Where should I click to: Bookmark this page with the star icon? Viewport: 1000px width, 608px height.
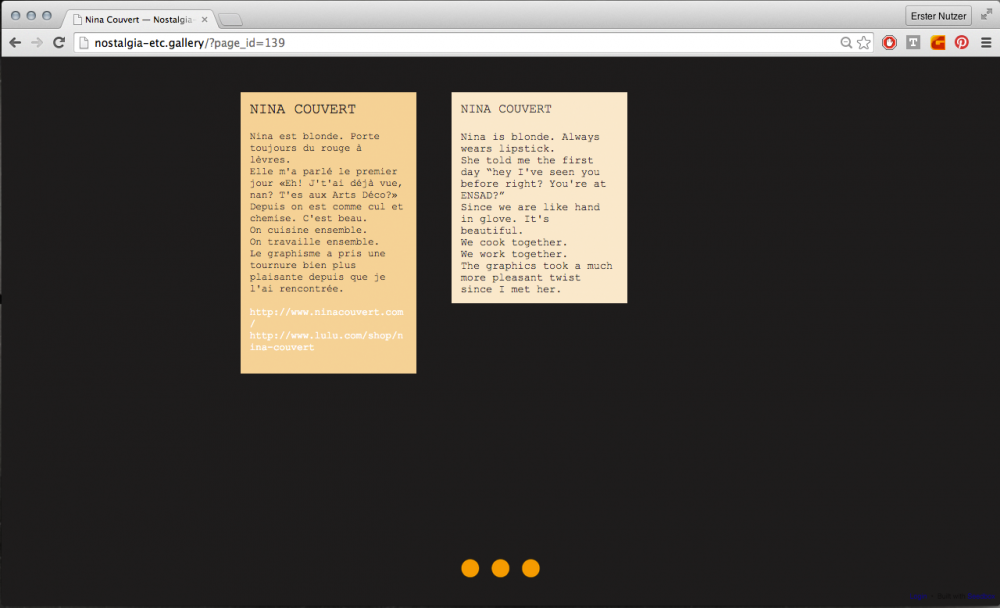point(864,42)
